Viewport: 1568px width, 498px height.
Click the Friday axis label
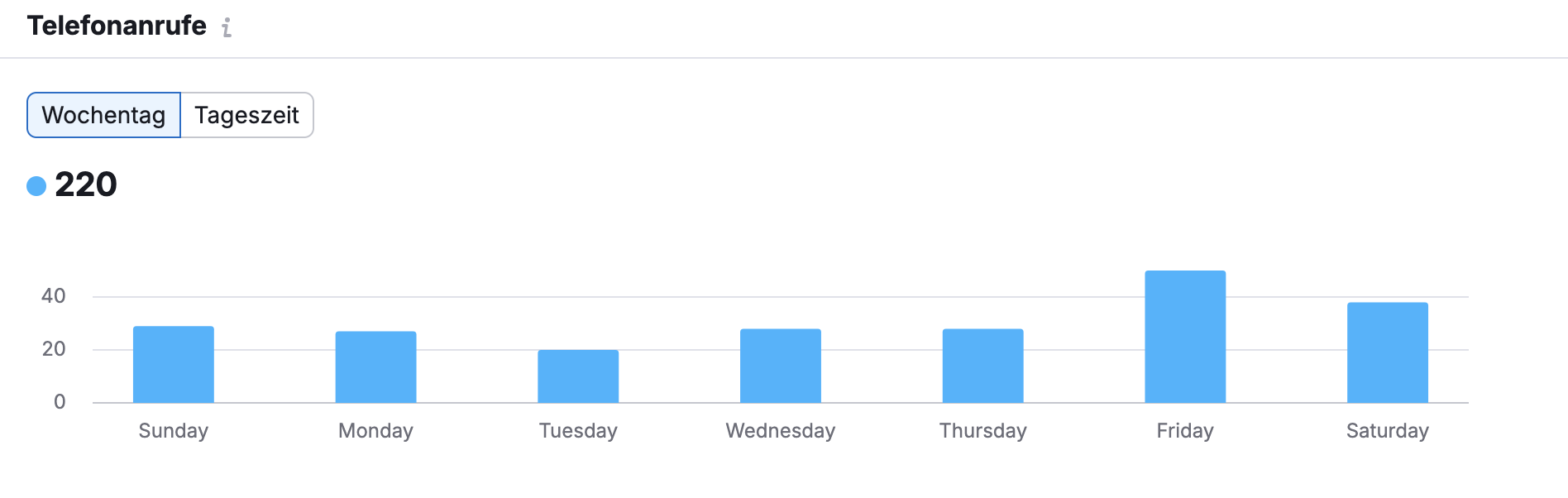tap(1185, 431)
